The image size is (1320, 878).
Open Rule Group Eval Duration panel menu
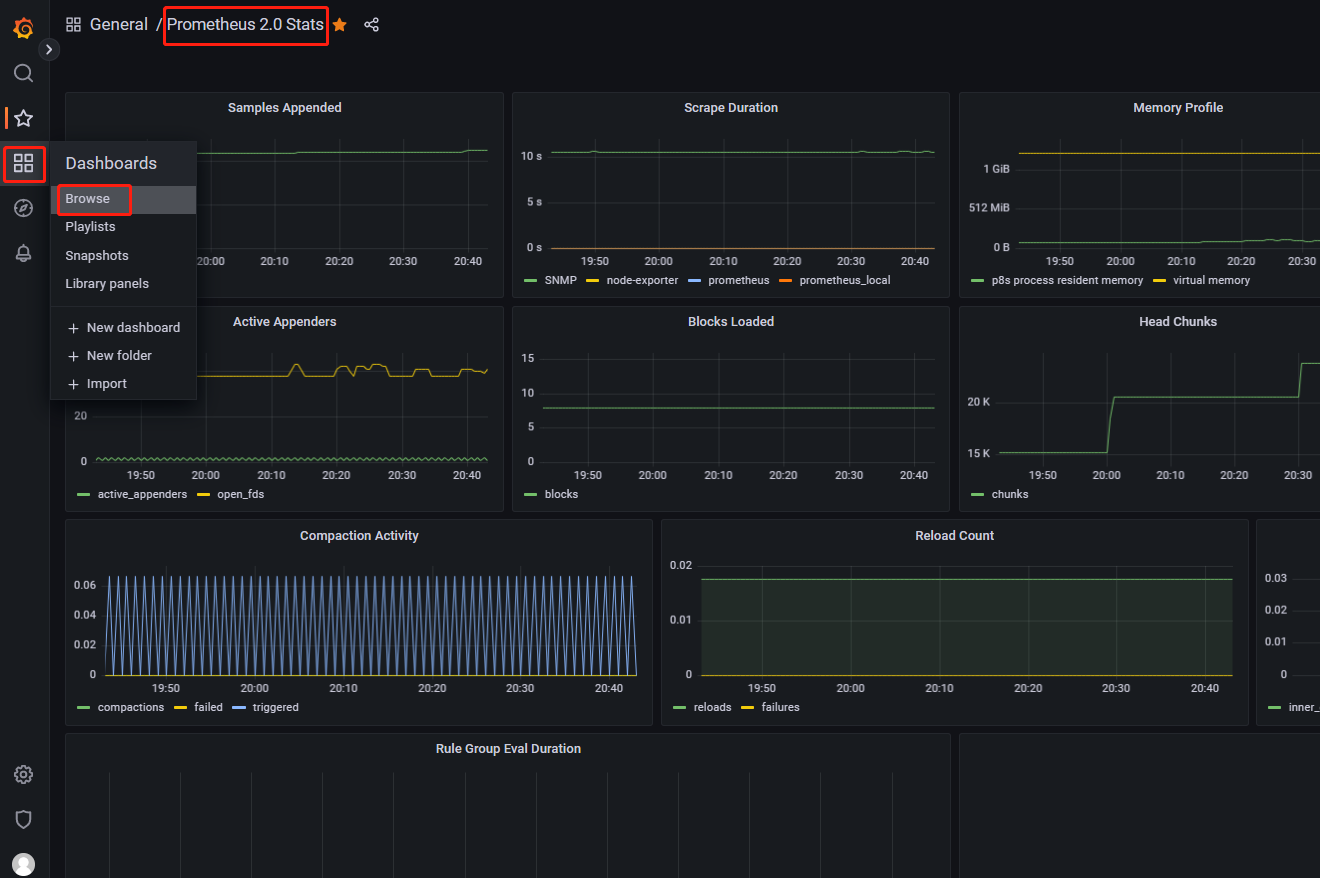[x=508, y=749]
